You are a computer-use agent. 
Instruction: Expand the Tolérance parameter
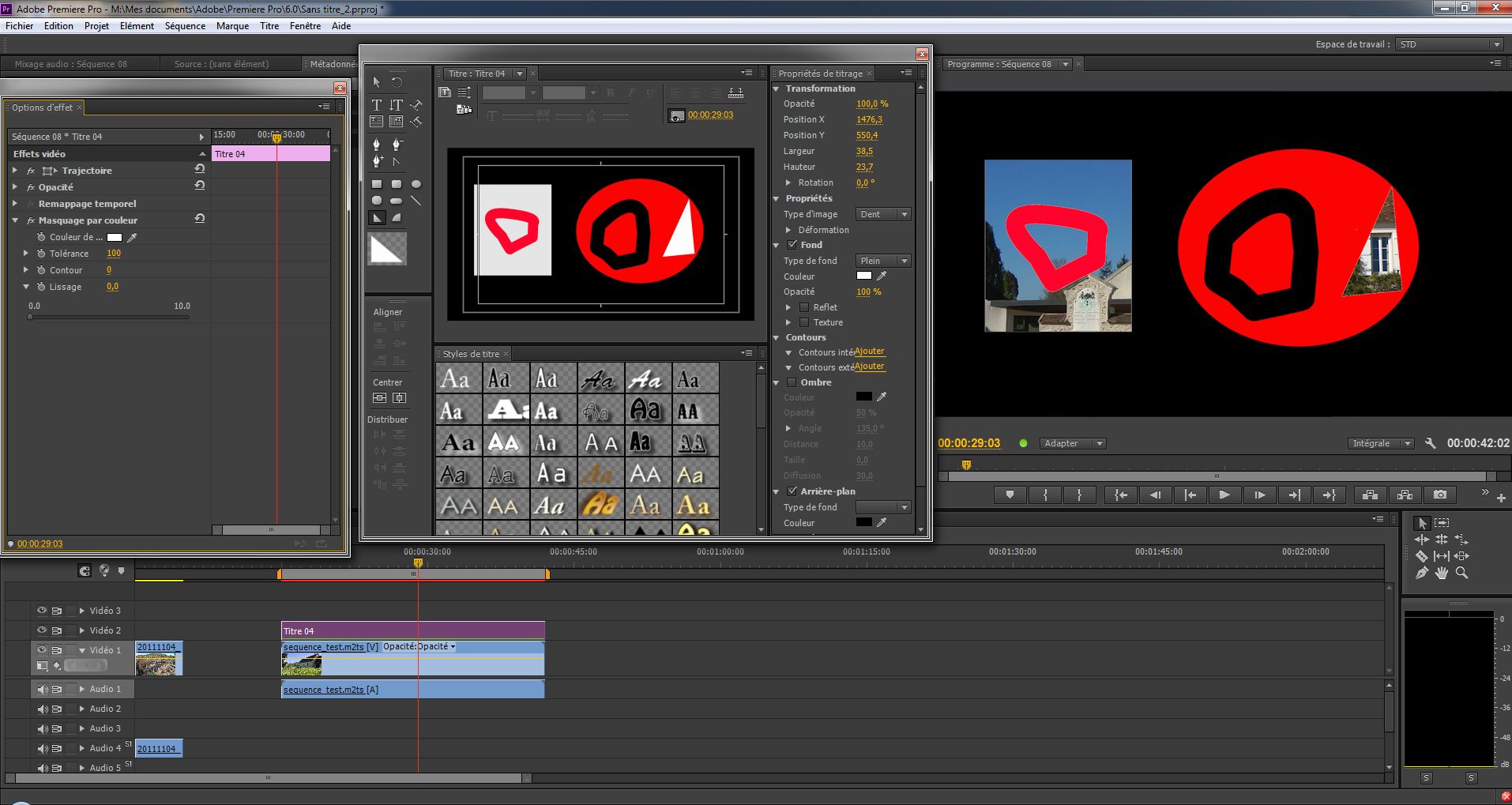[26, 254]
